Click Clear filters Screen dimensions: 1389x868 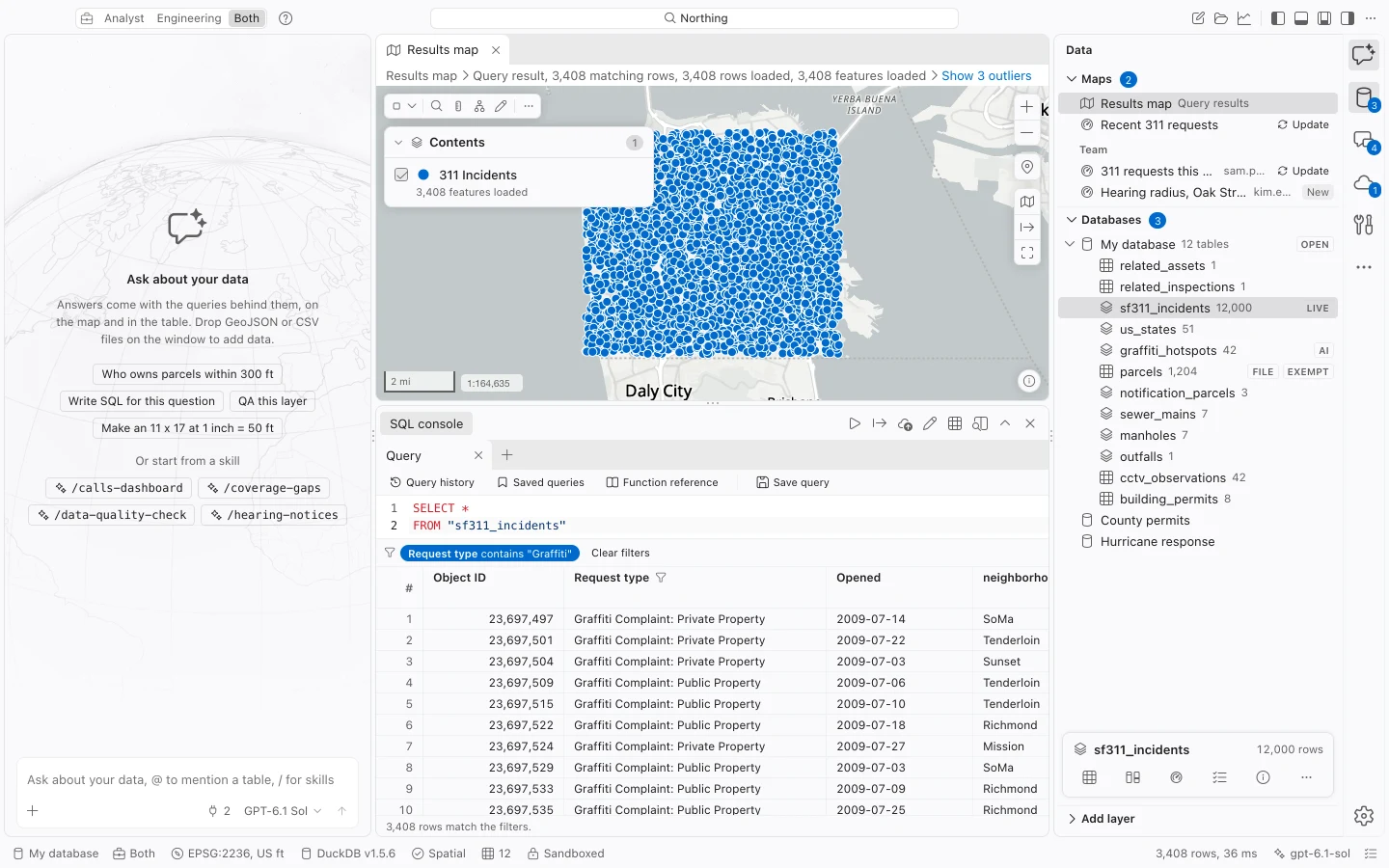pos(620,553)
